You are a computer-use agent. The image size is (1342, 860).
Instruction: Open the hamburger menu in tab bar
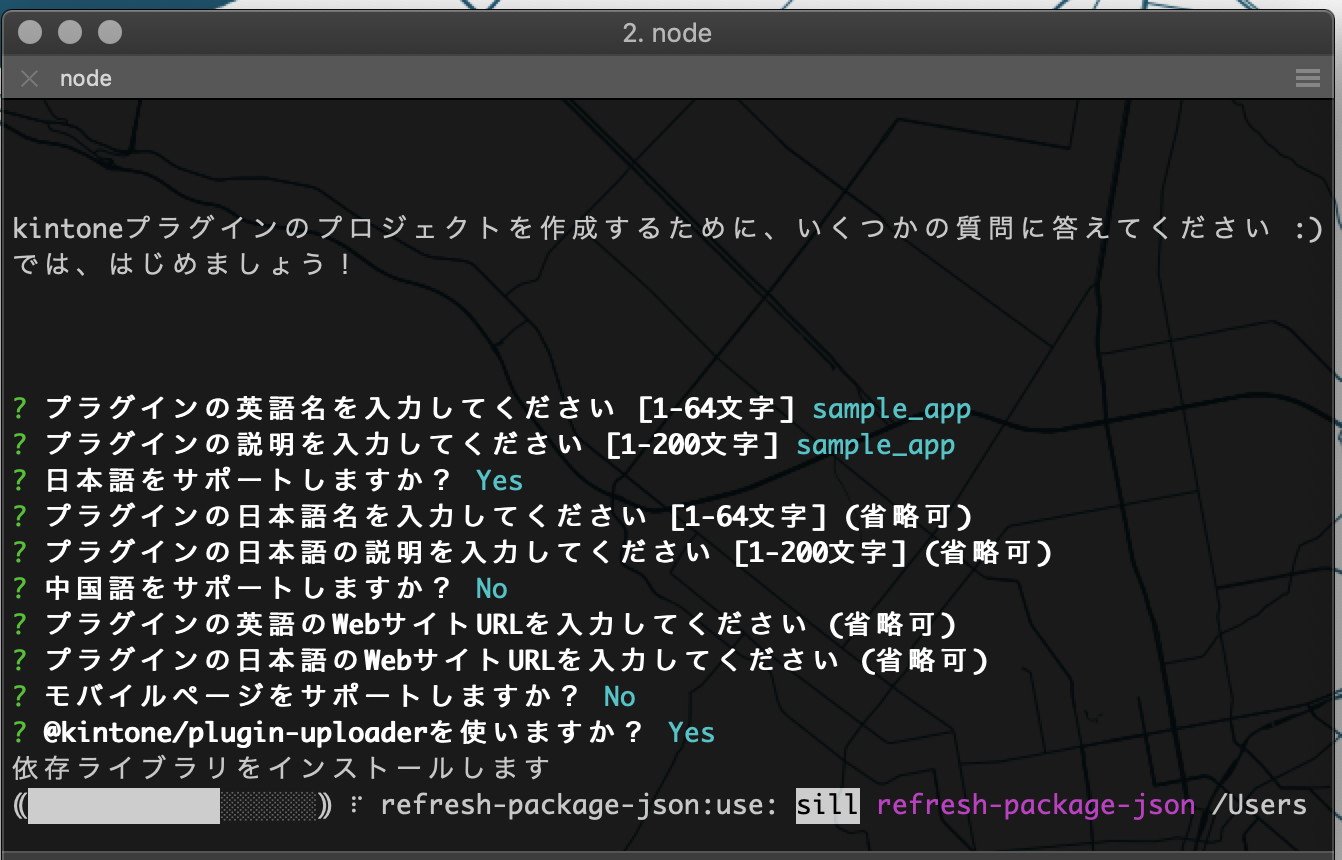1307,79
